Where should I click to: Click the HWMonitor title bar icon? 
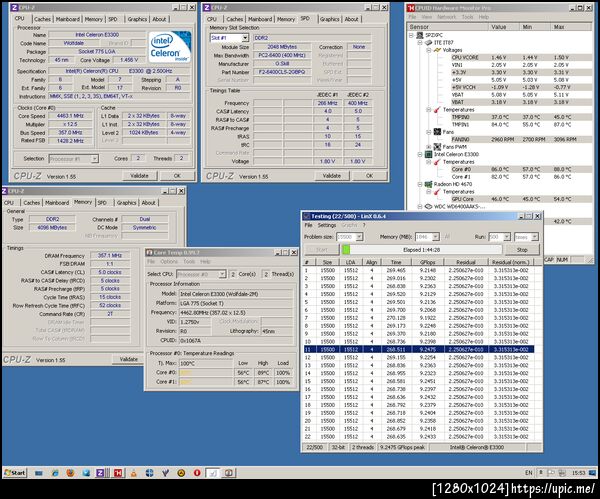click(411, 8)
